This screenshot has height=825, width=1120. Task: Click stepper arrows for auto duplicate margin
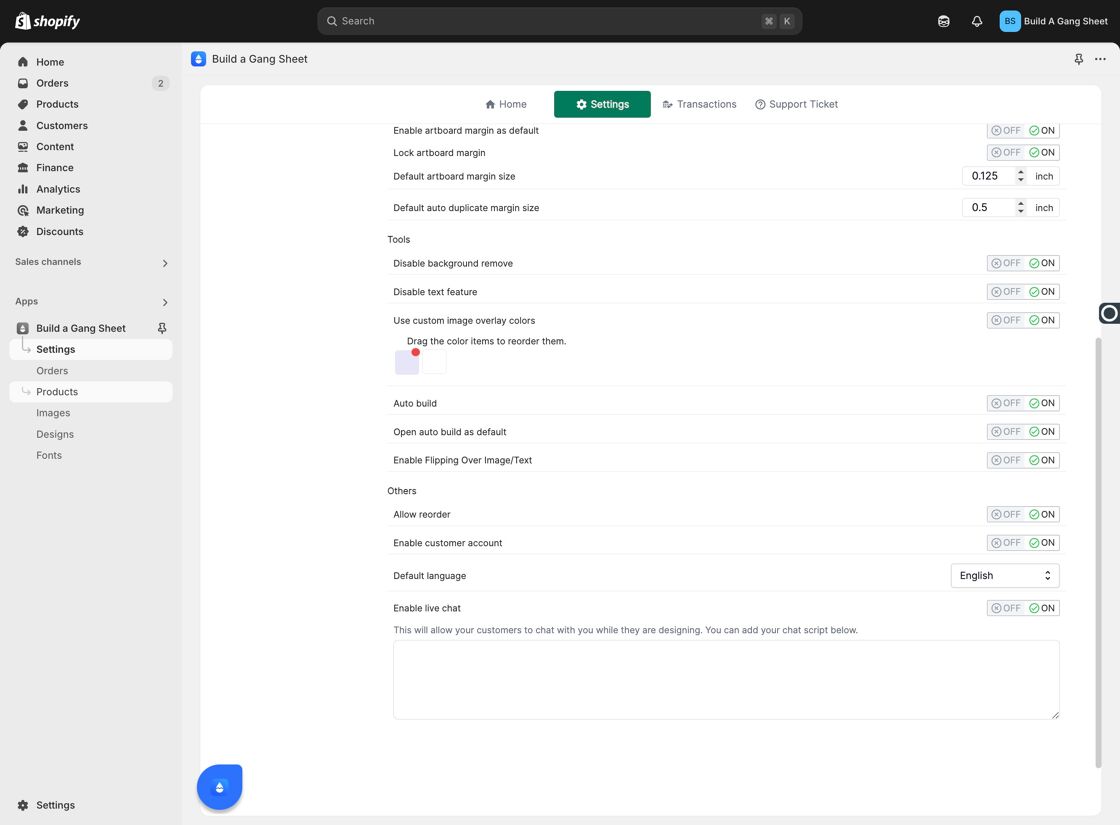coord(1021,208)
